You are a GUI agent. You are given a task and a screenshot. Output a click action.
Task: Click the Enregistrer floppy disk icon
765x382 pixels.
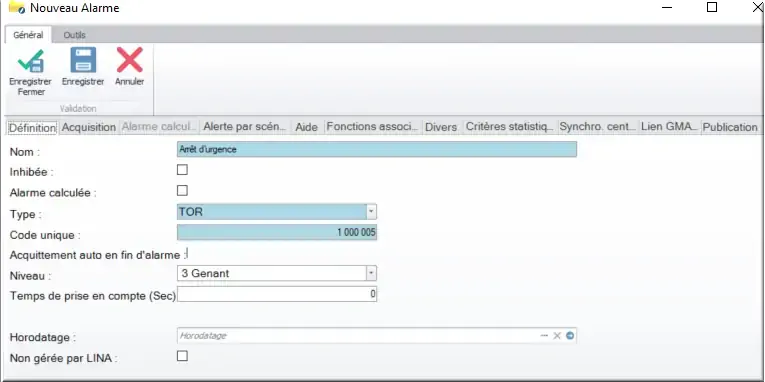coord(83,60)
